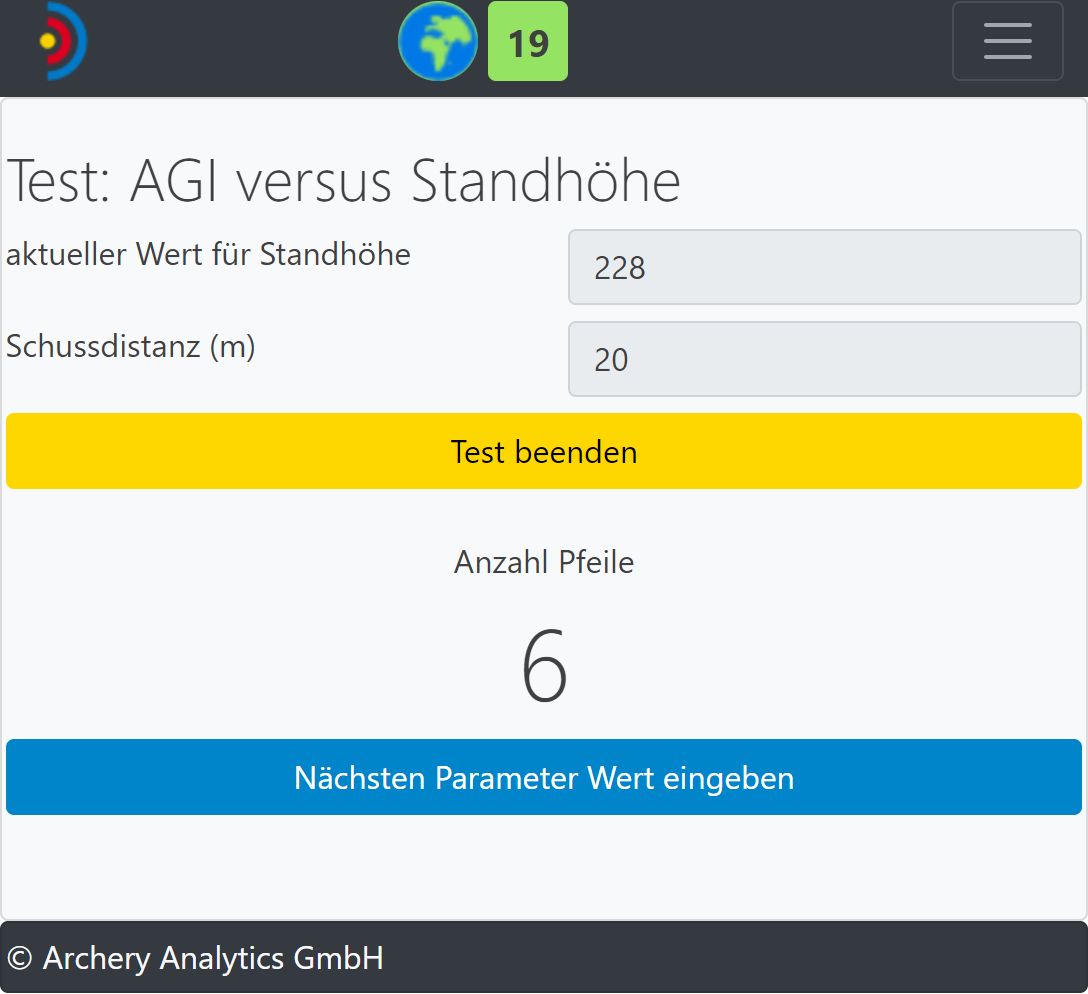Click the Anzahl Pfeile label
Viewport: 1088px width, 994px height.
(544, 562)
